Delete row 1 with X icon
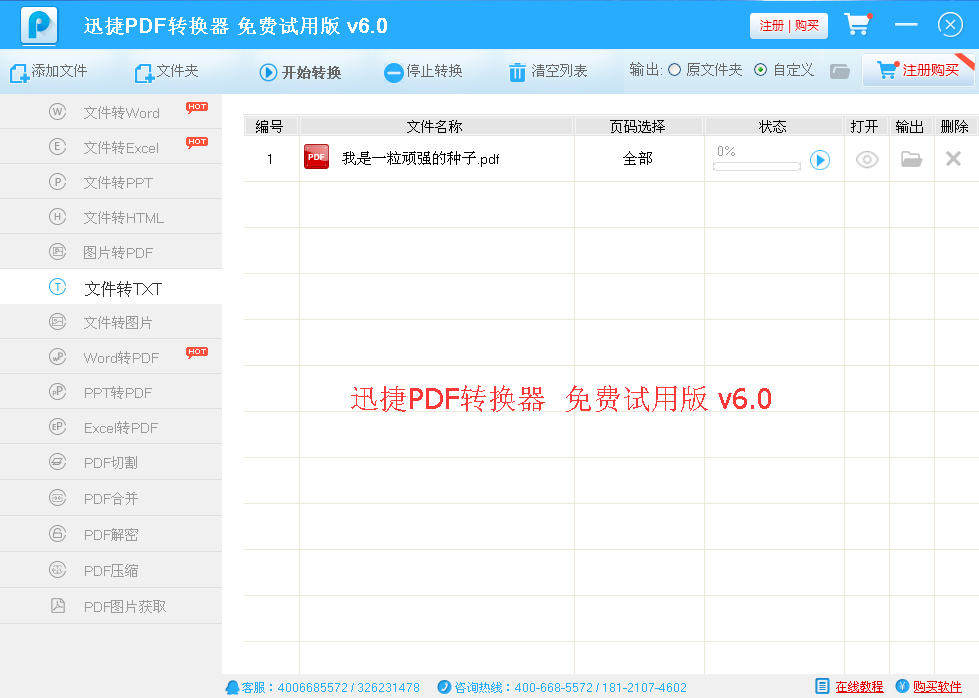979x698 pixels. (x=953, y=159)
